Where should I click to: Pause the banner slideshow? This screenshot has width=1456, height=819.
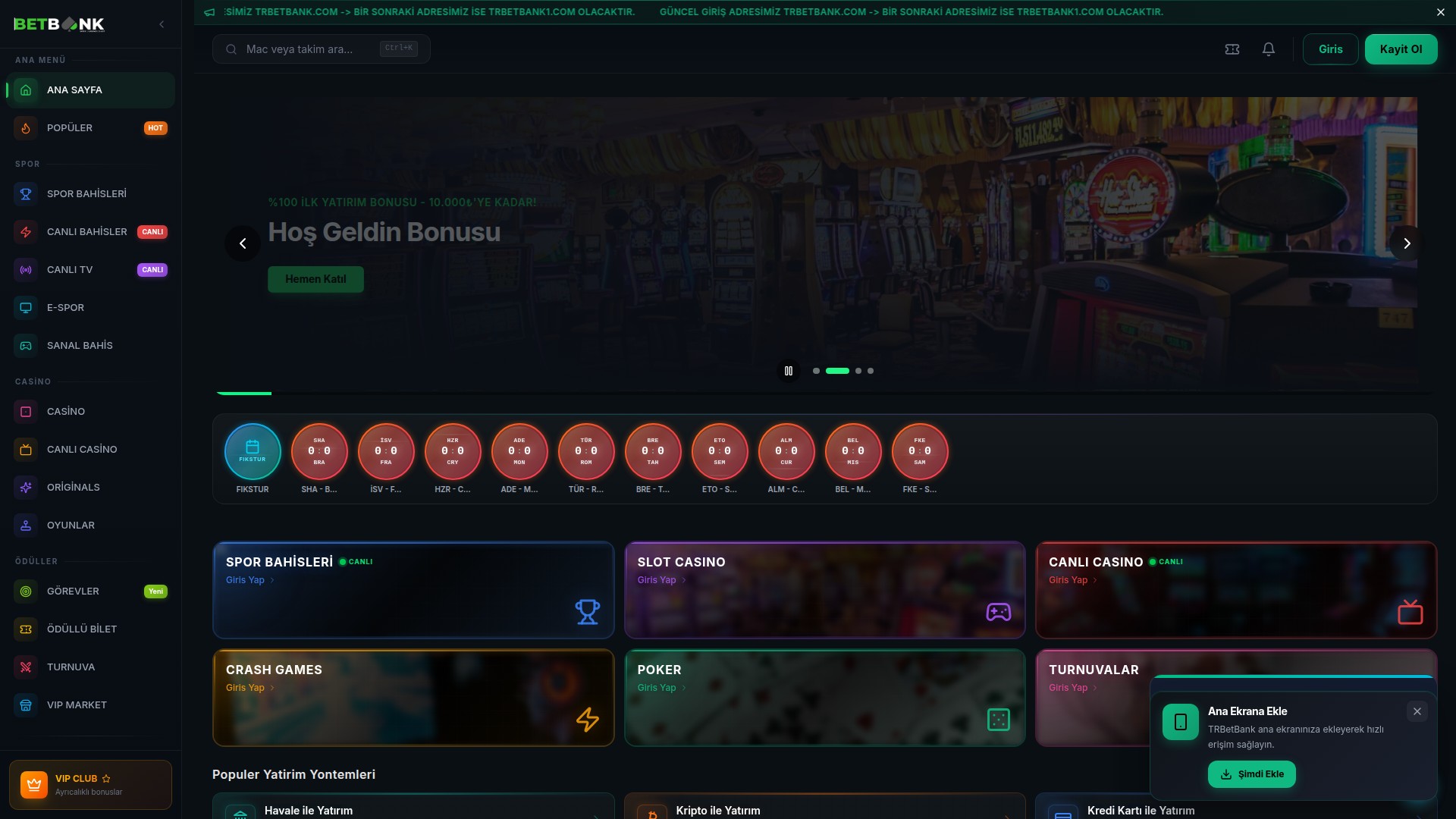click(789, 371)
